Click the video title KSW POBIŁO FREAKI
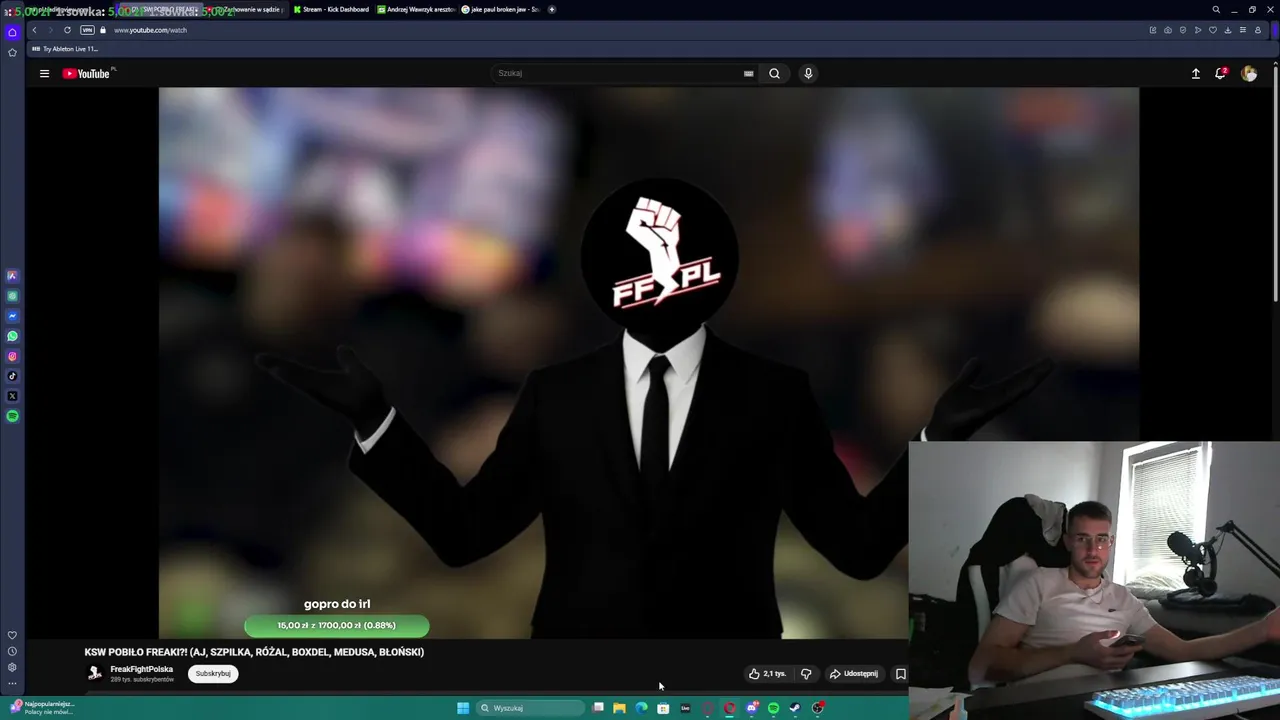The width and height of the screenshot is (1280, 720). [254, 652]
